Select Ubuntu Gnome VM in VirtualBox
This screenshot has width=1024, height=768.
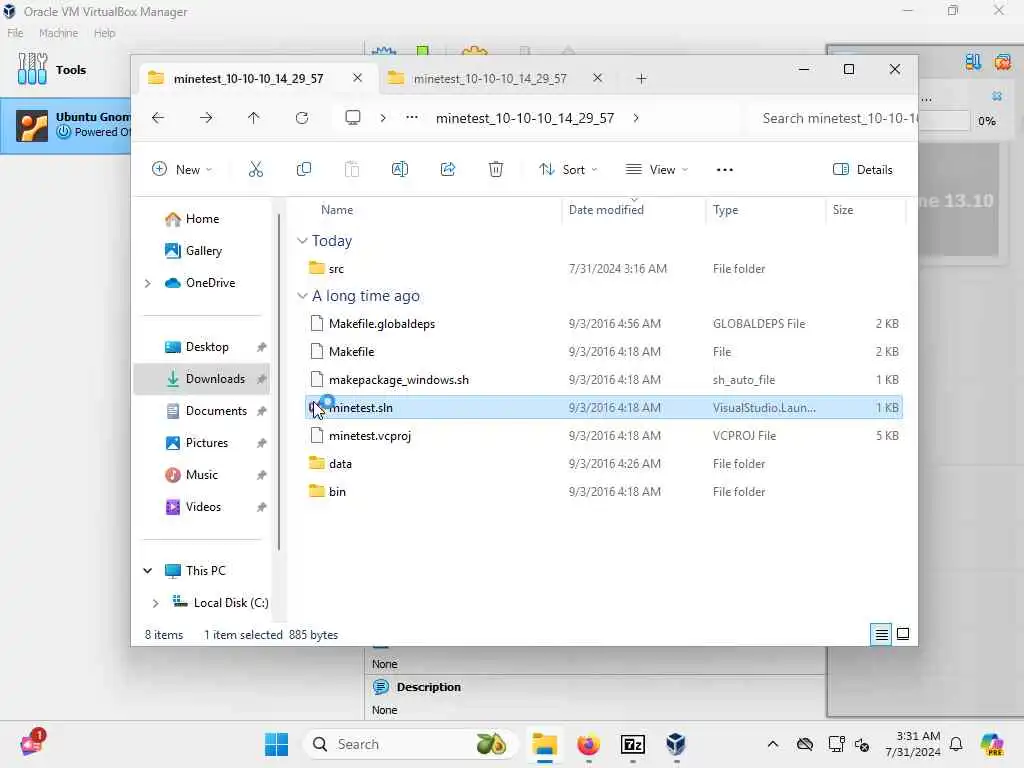coord(65,125)
